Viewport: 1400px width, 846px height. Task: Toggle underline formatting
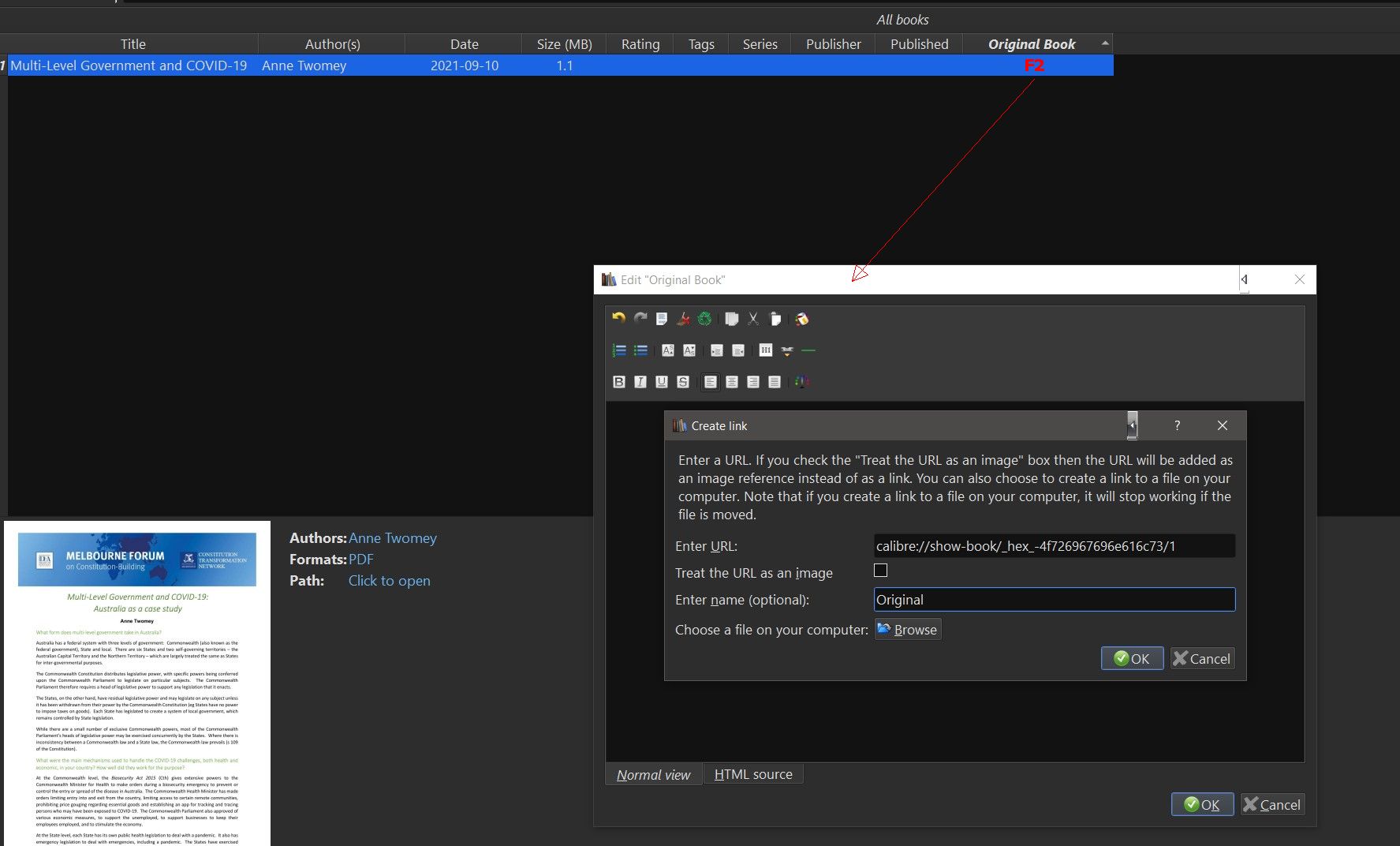(662, 382)
